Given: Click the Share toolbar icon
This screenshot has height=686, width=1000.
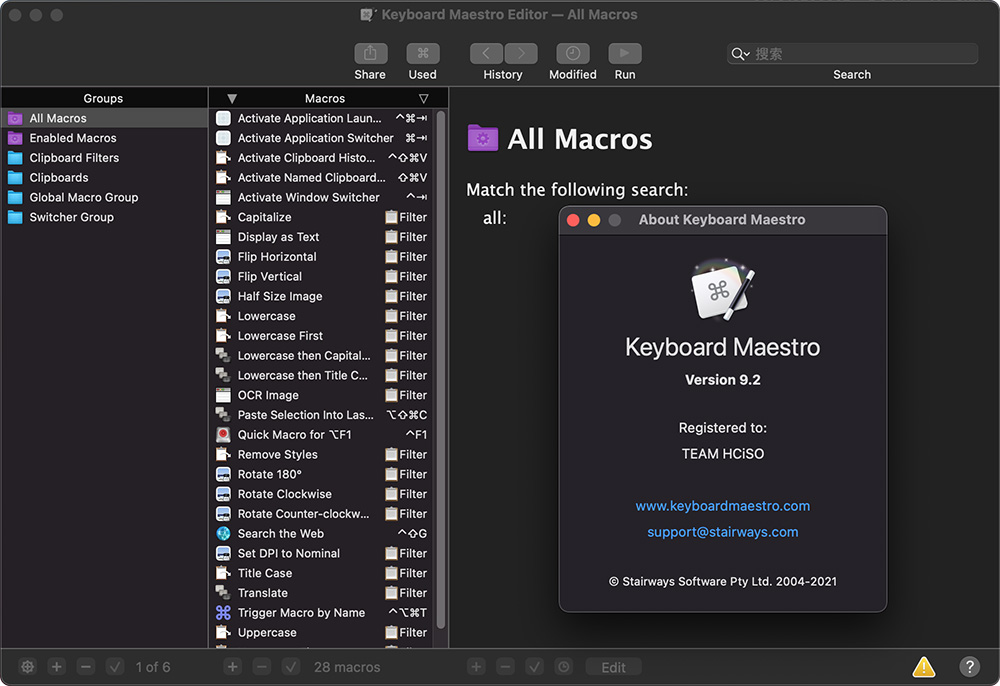Looking at the screenshot, I should pyautogui.click(x=370, y=54).
